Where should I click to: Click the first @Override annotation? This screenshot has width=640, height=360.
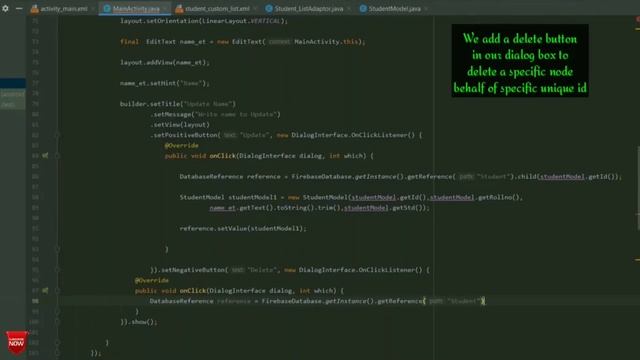tap(182, 145)
